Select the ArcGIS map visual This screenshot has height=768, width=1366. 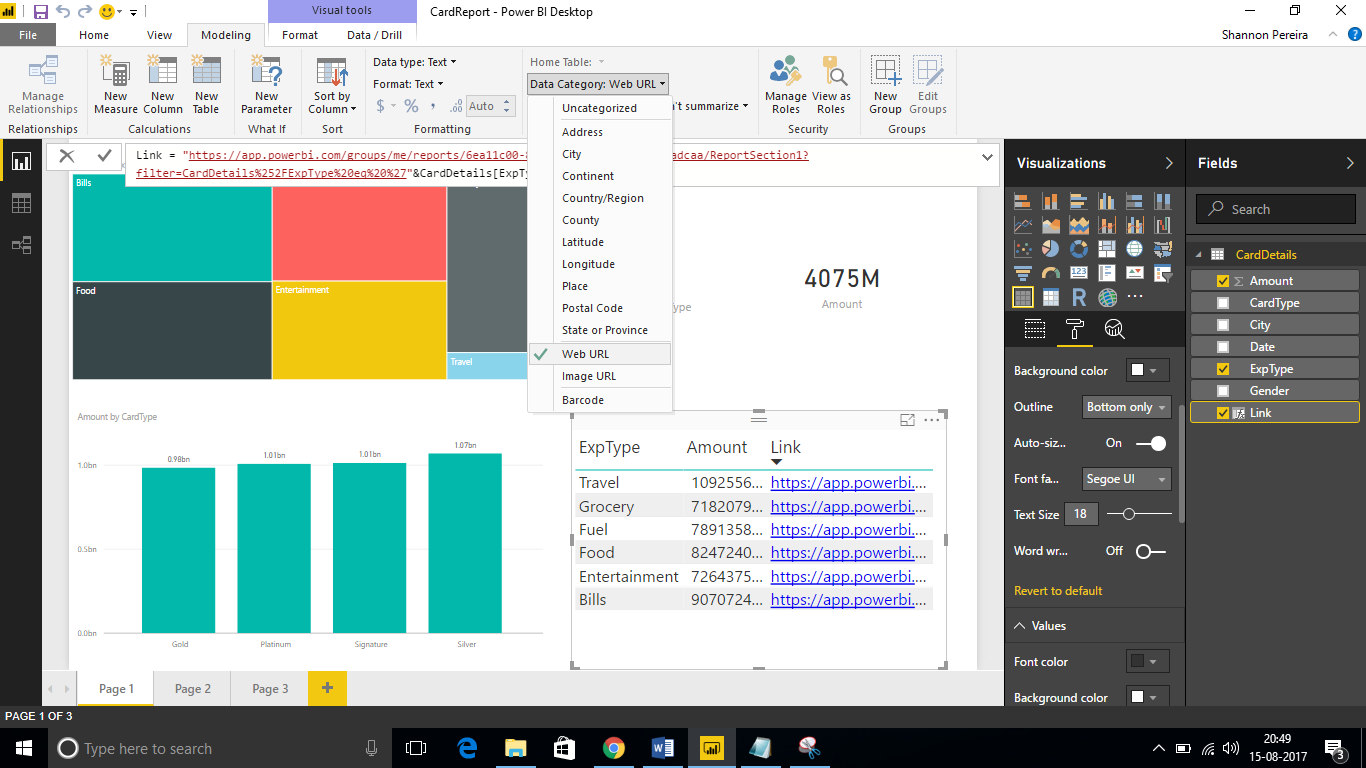point(1107,297)
